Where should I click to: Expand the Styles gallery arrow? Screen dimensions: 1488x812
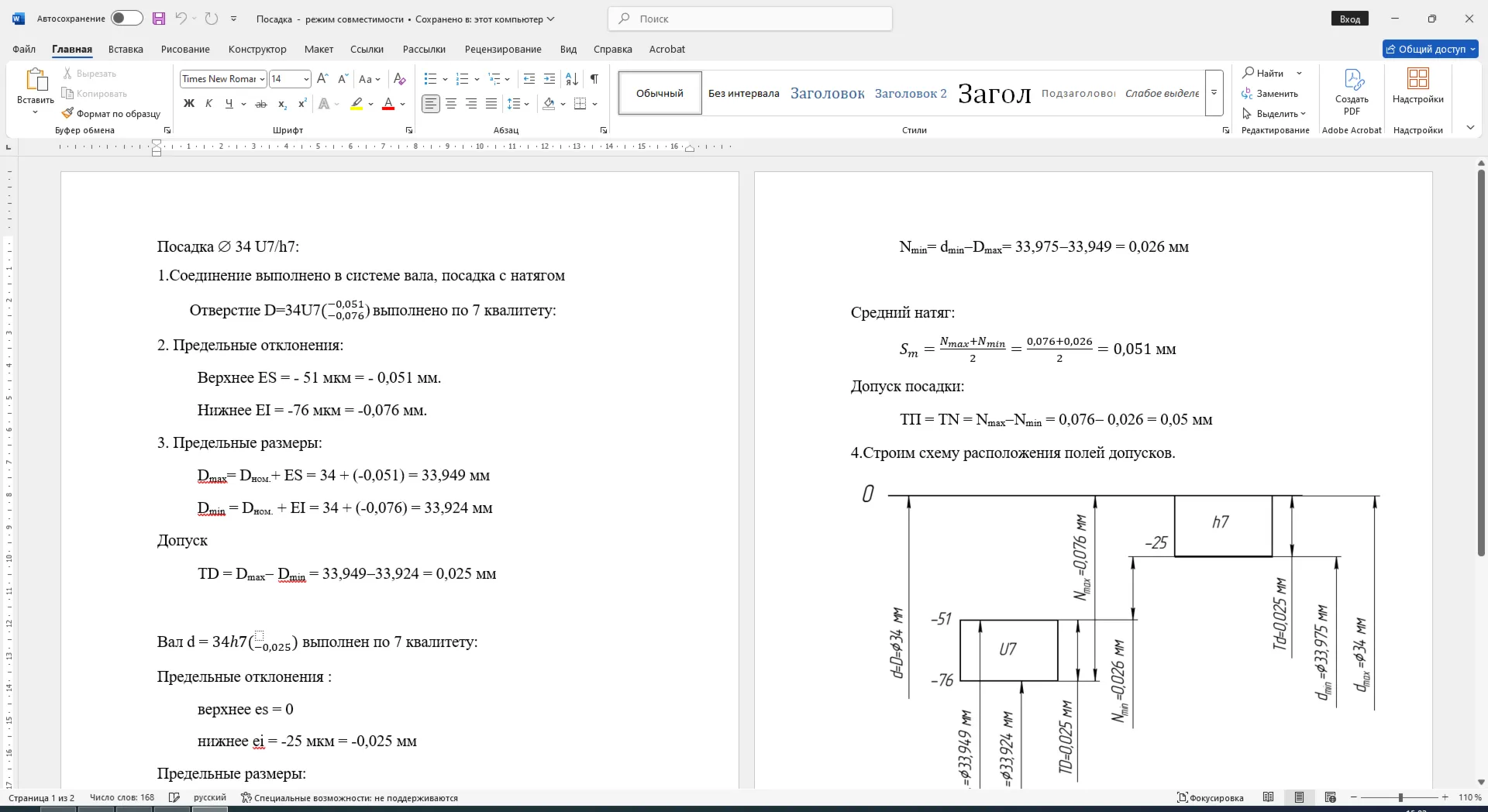(x=1214, y=93)
